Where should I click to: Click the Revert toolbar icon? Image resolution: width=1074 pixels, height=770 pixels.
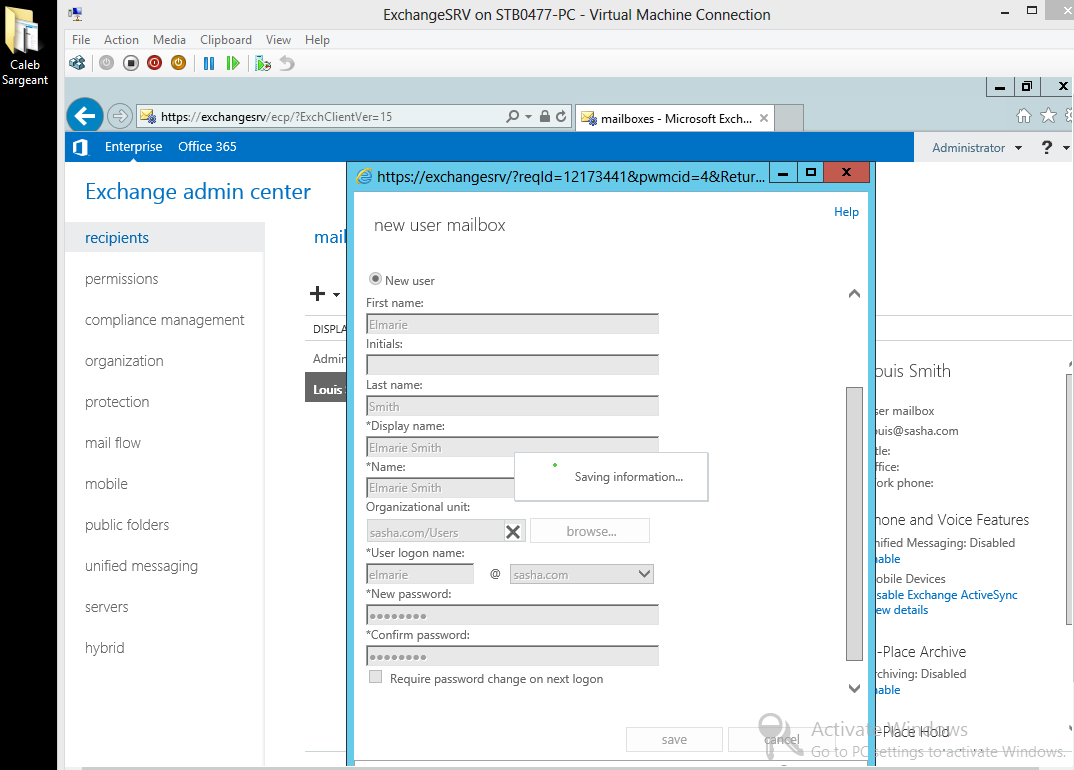[287, 63]
